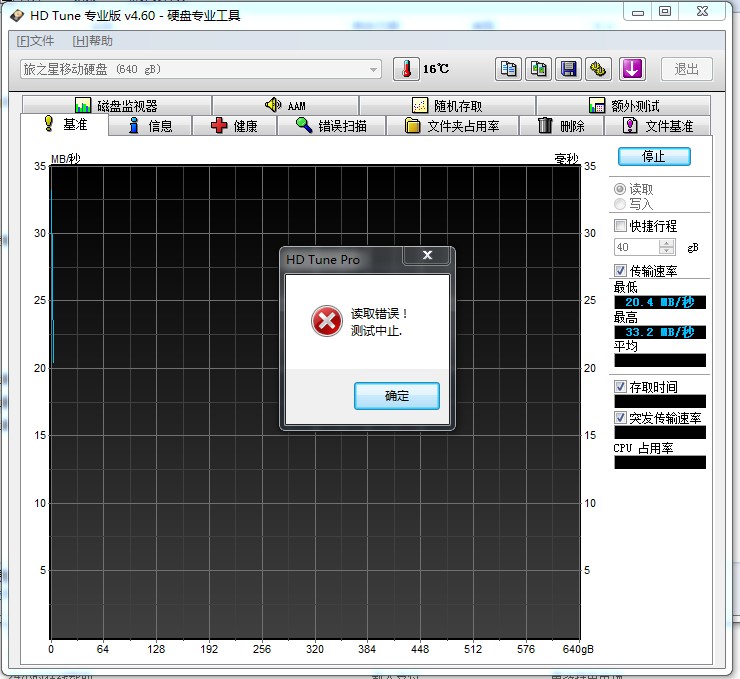Click the 40 gB stroke input field

pos(636,247)
